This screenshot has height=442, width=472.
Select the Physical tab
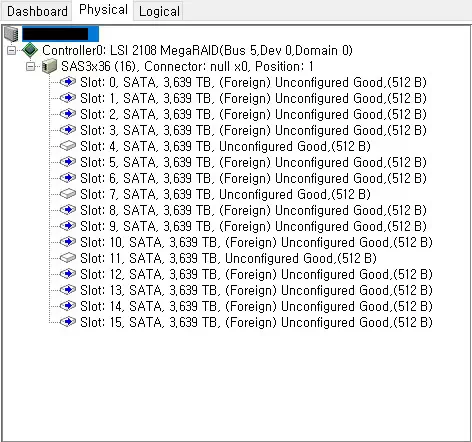click(103, 10)
